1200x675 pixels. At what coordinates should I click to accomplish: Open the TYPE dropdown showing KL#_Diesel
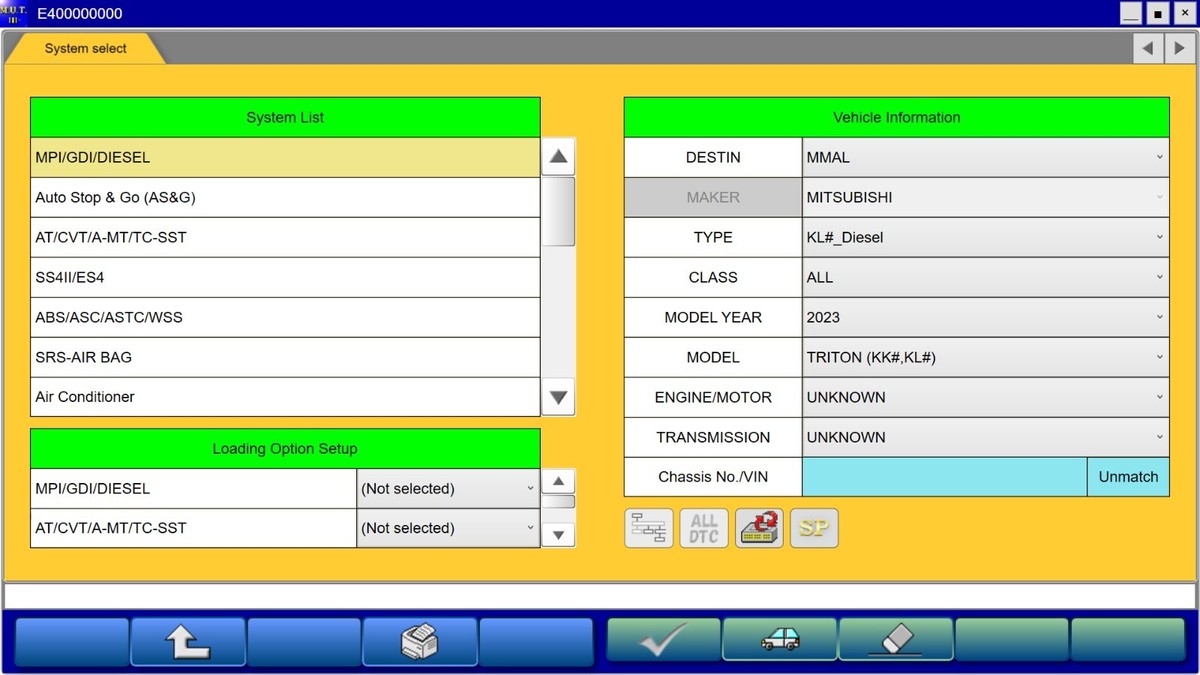click(x=985, y=237)
